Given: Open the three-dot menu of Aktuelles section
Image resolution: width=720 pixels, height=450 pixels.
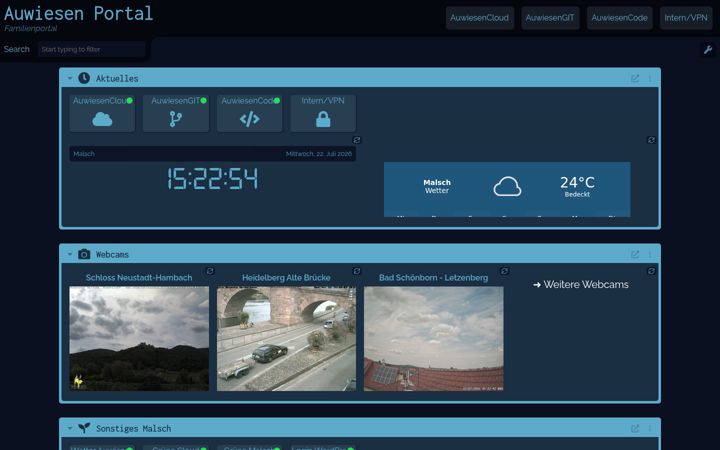Looking at the screenshot, I should point(650,79).
